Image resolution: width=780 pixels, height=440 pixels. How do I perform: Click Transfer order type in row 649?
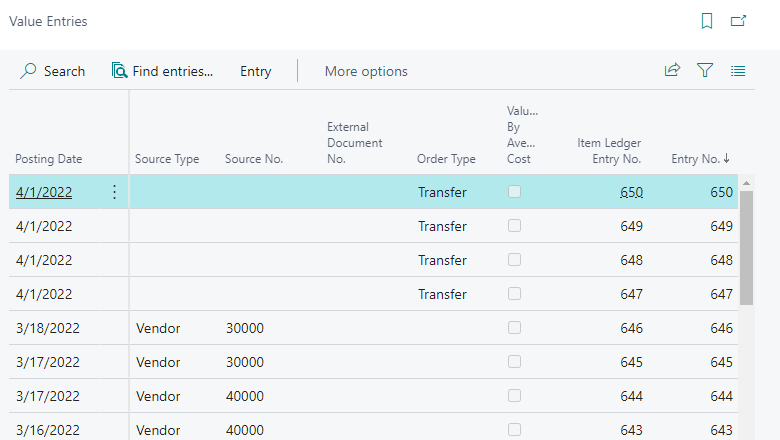[442, 226]
